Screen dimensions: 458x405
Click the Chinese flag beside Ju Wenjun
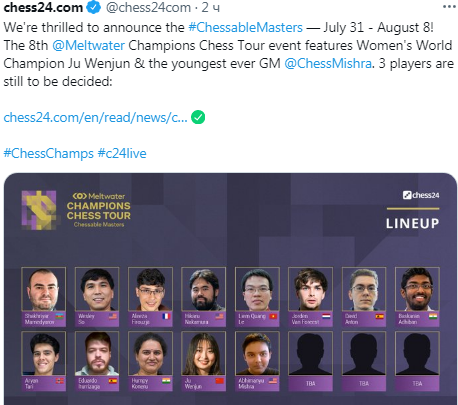click(219, 381)
